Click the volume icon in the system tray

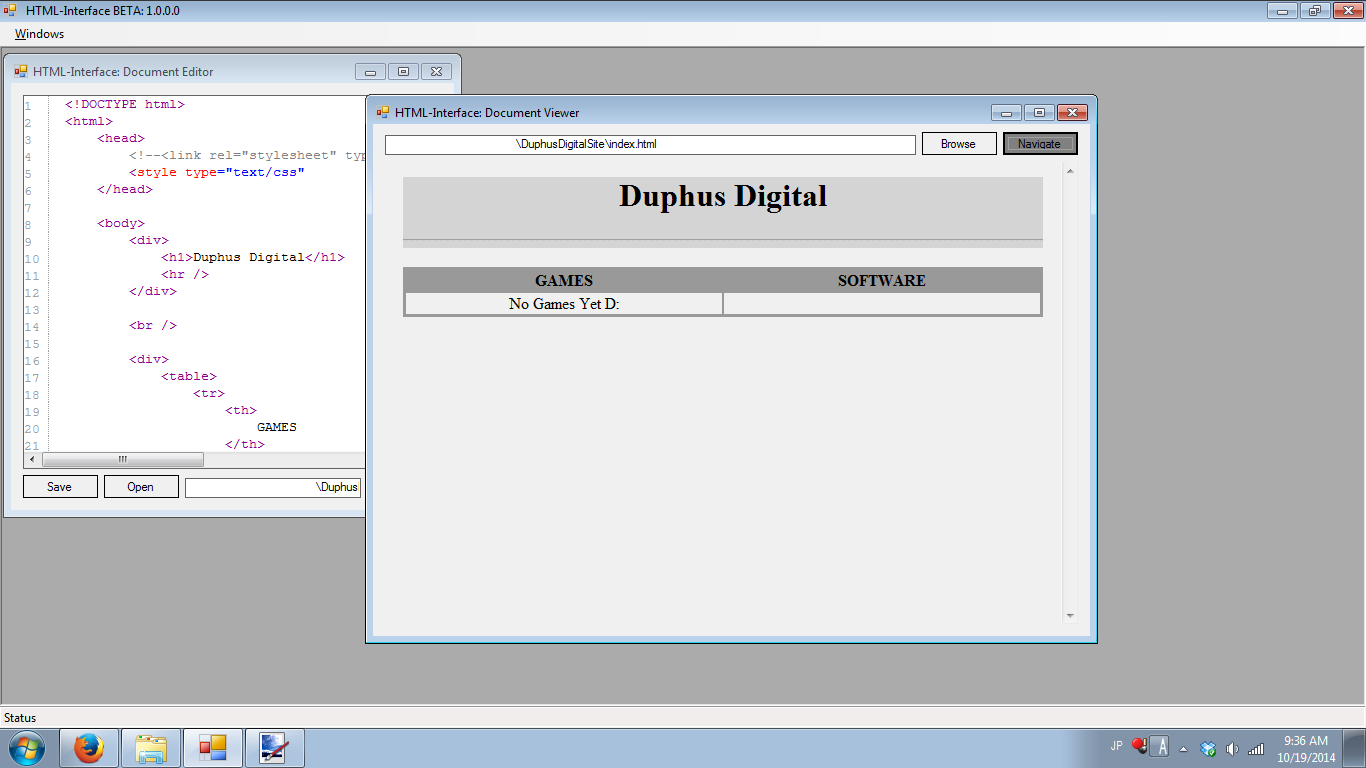1231,748
